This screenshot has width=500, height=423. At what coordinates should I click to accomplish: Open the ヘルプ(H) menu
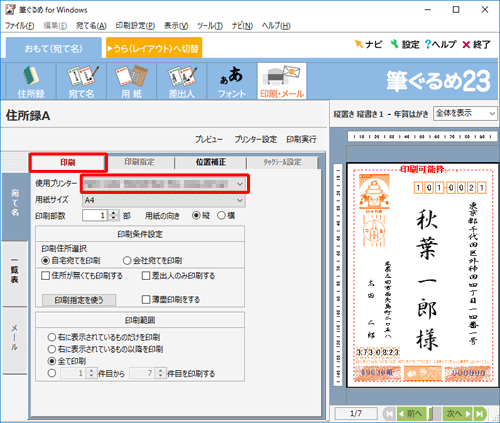(x=276, y=26)
